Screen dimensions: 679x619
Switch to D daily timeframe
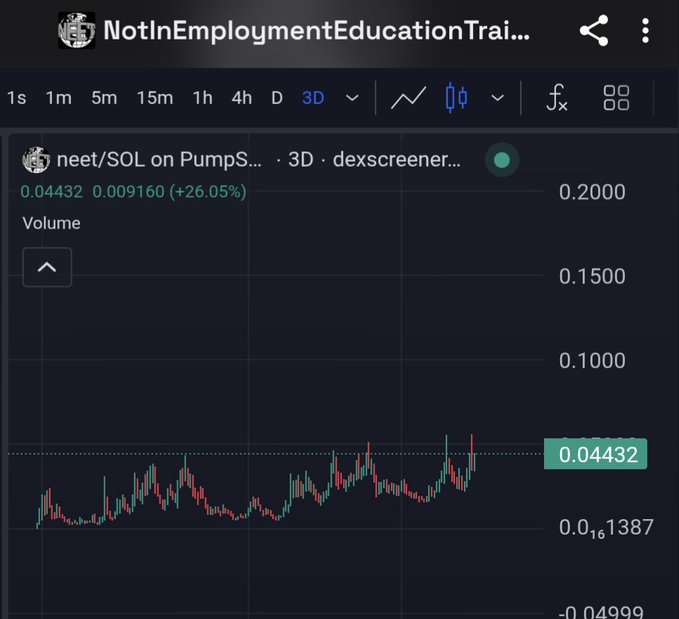point(277,98)
